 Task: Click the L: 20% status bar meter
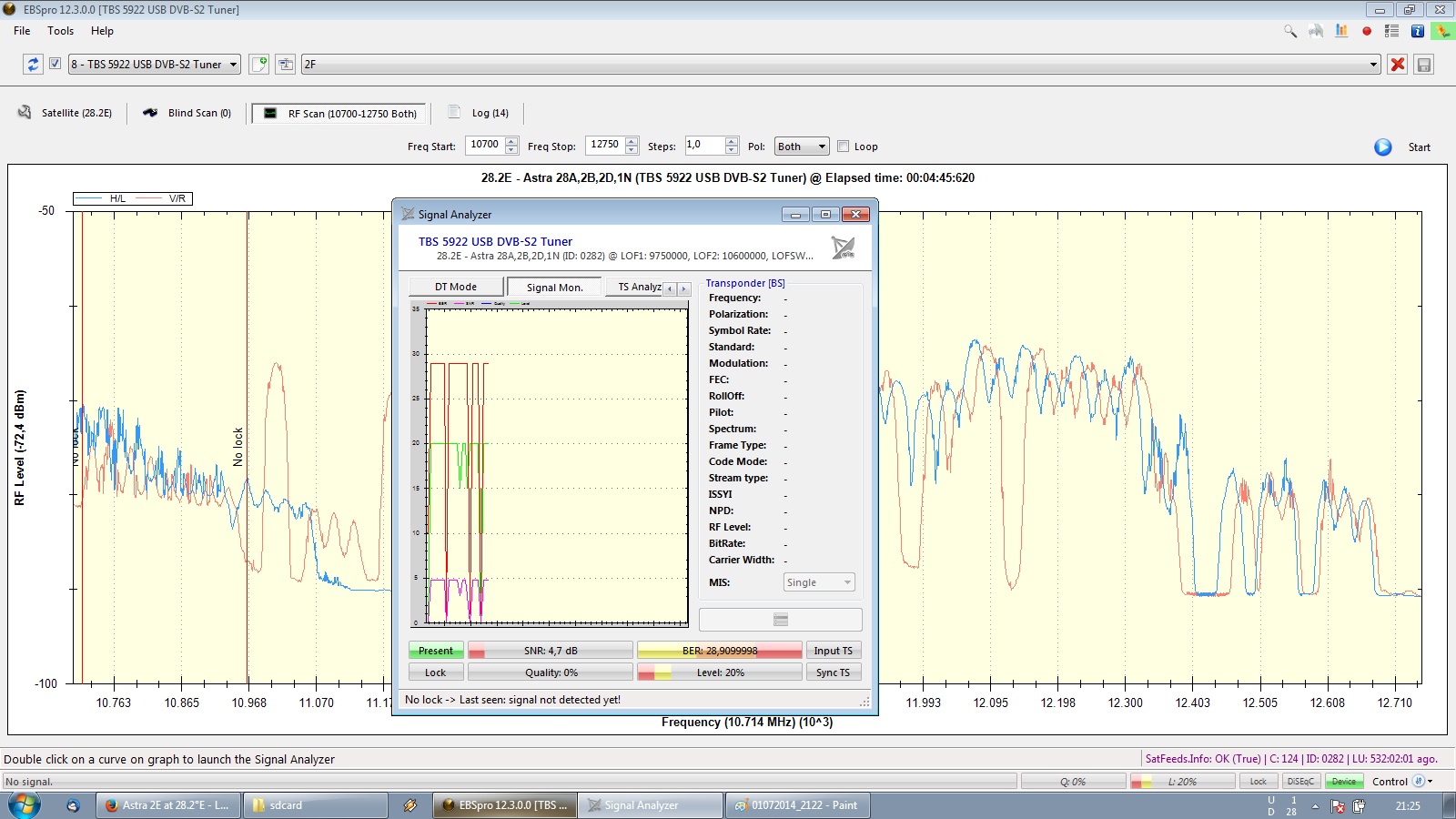[1182, 782]
